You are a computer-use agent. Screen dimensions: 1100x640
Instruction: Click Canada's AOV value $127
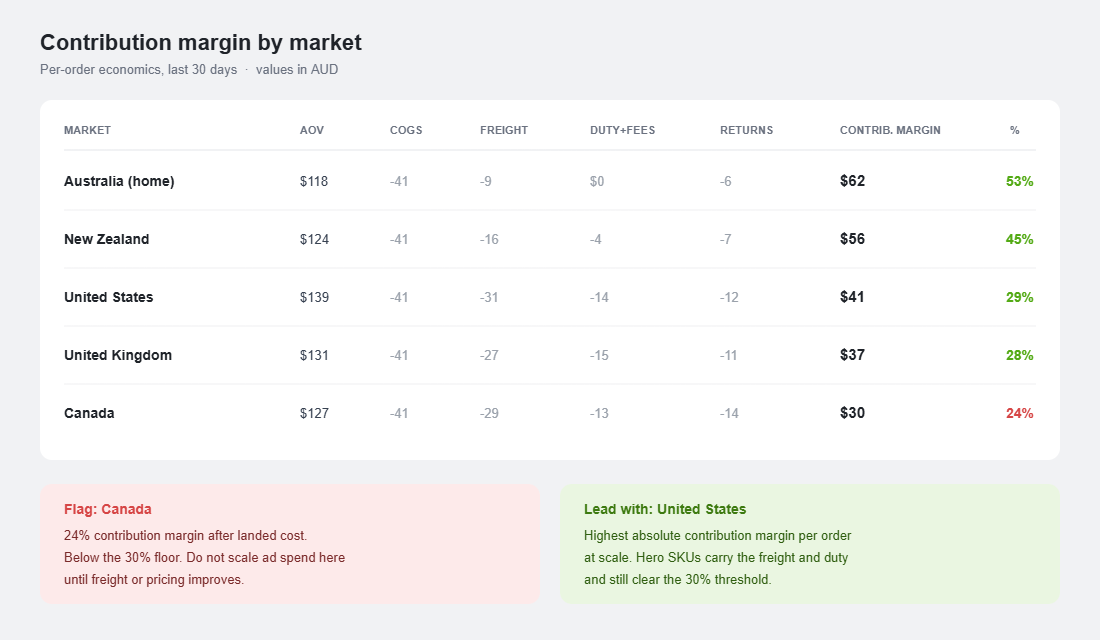tap(314, 413)
